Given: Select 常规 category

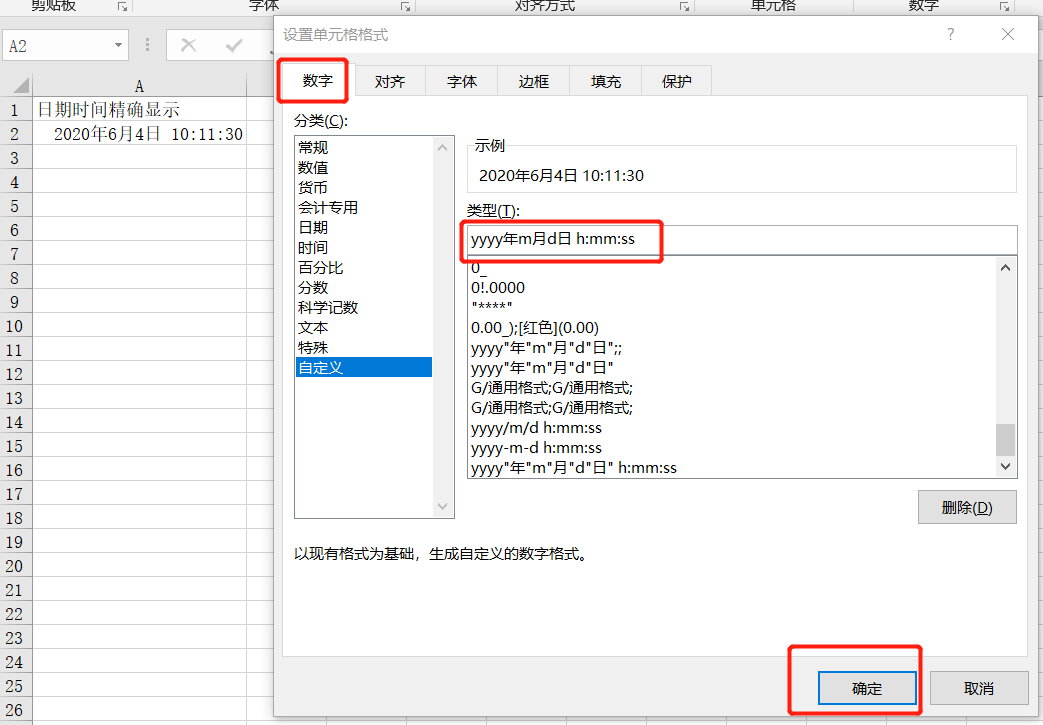Looking at the screenshot, I should 364,148.
